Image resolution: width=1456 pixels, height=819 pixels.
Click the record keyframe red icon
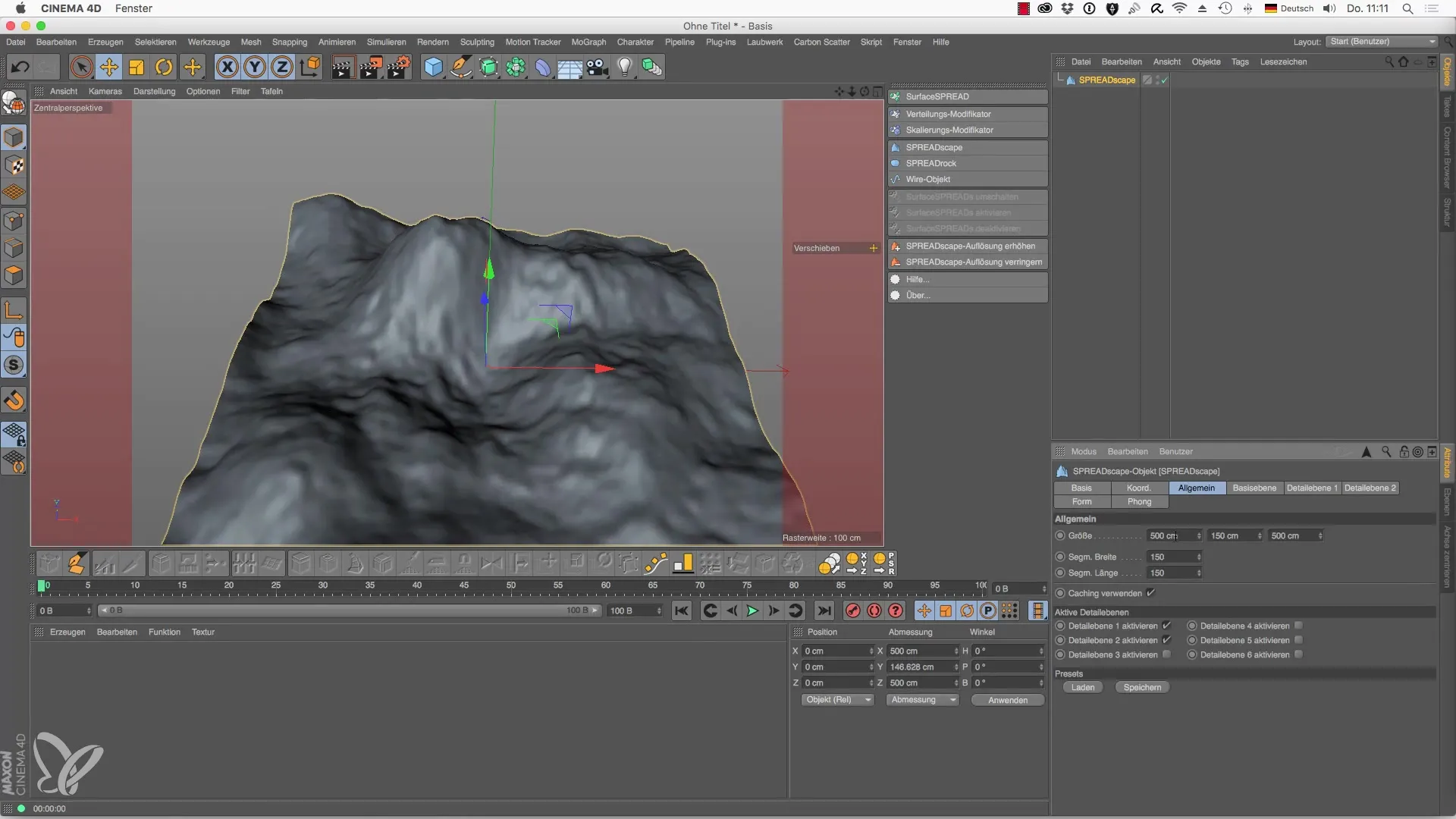(852, 610)
